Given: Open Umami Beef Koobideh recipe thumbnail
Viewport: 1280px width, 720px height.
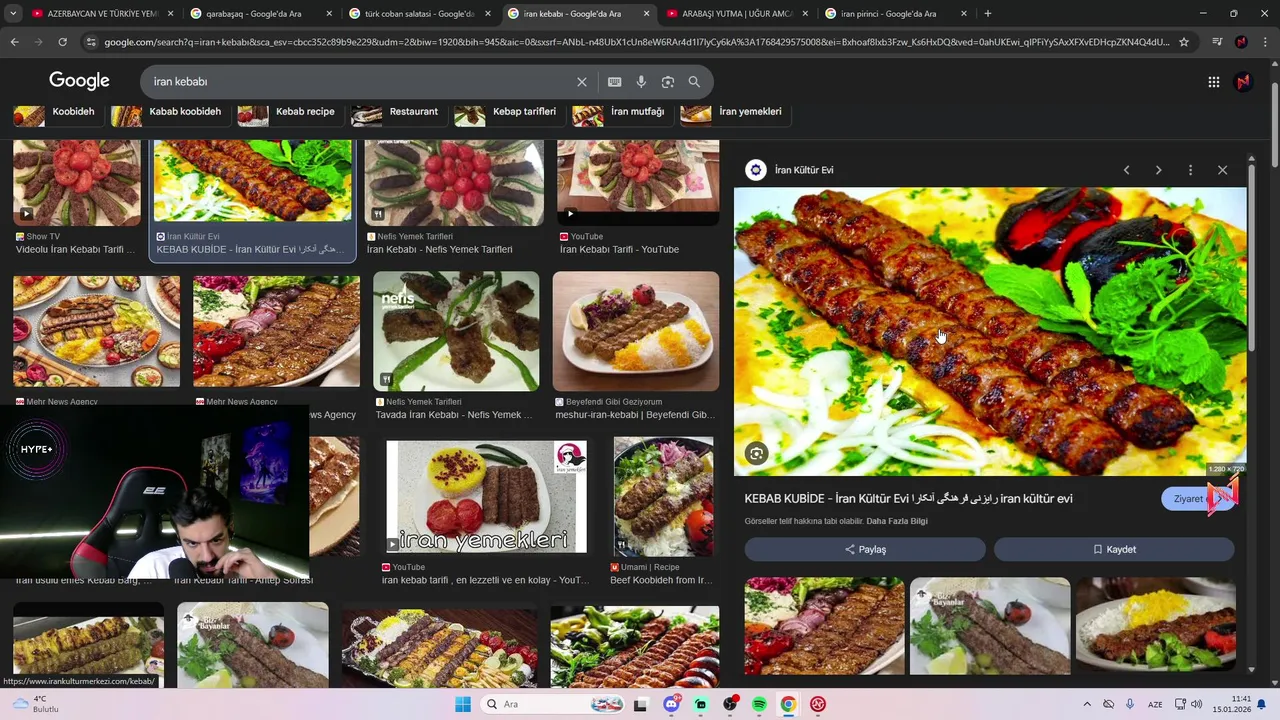Looking at the screenshot, I should pyautogui.click(x=663, y=497).
